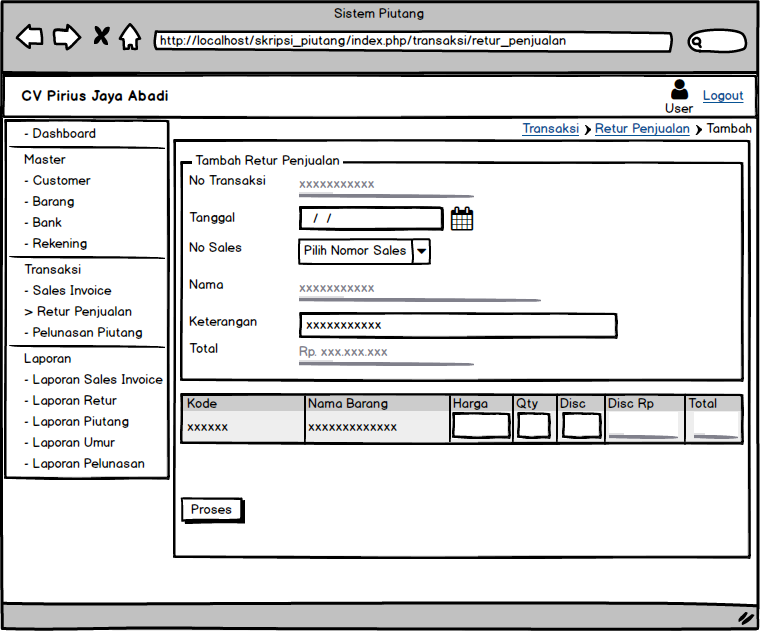
Task: Open Barang in the sidebar
Action: tap(49, 201)
